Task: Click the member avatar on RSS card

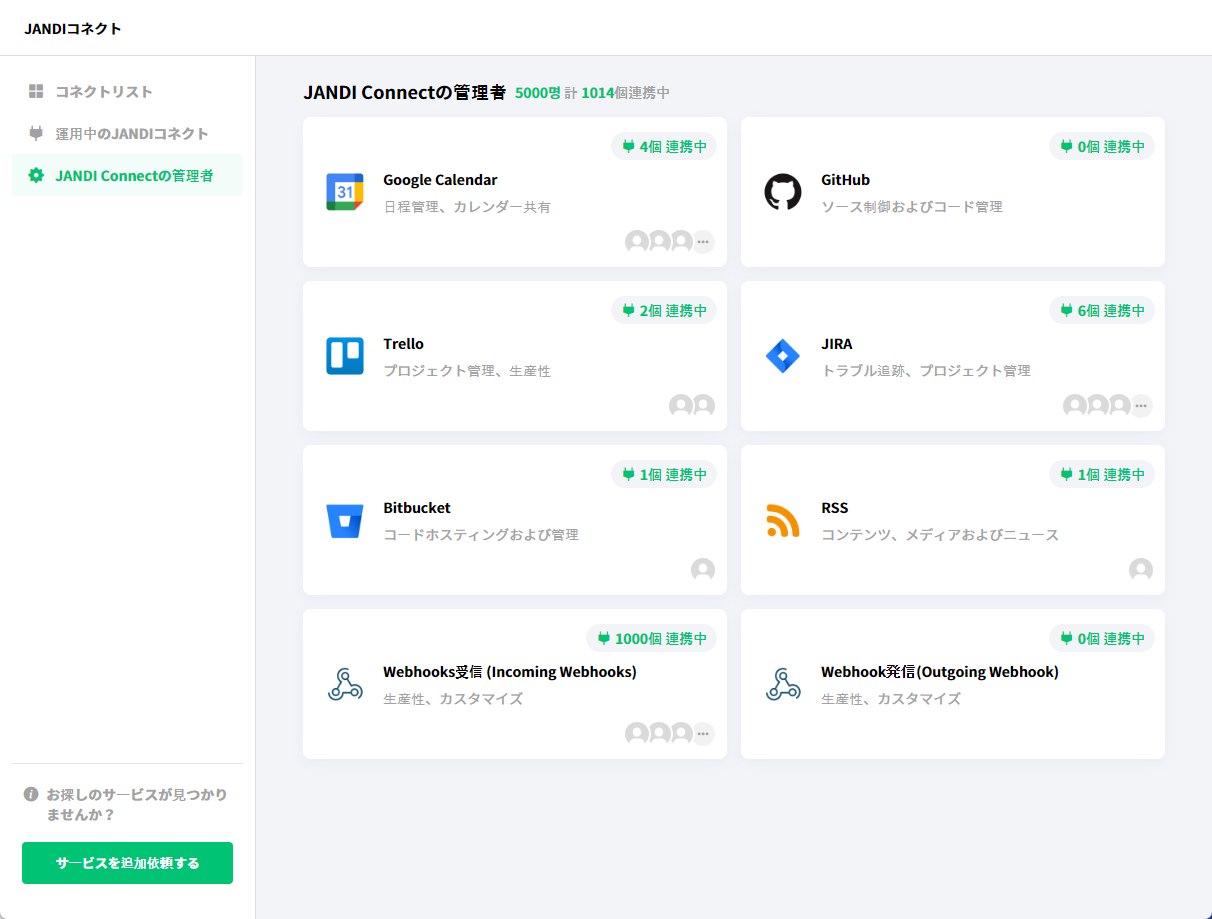Action: point(1141,570)
